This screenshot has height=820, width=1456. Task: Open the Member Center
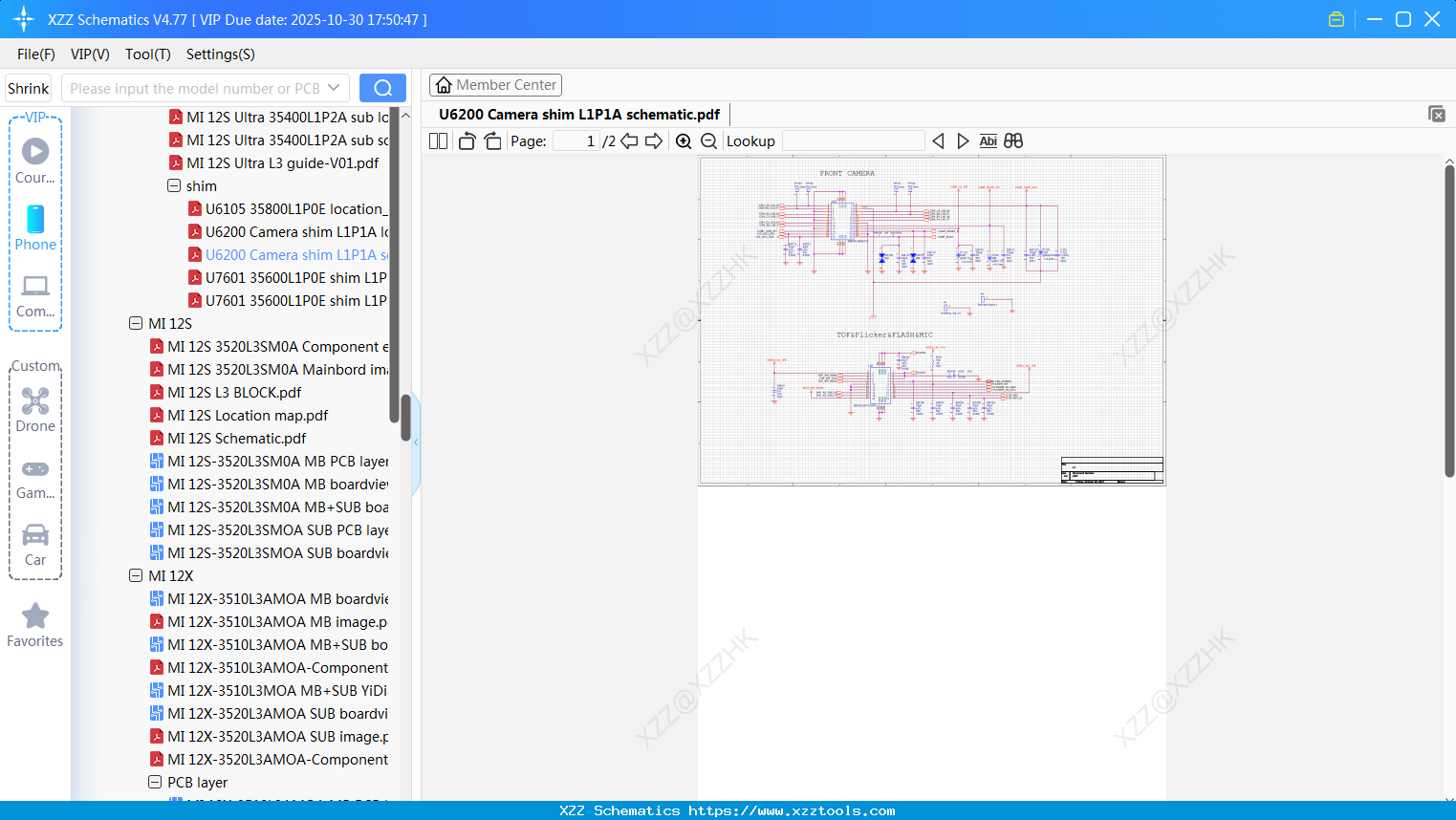[x=495, y=84]
